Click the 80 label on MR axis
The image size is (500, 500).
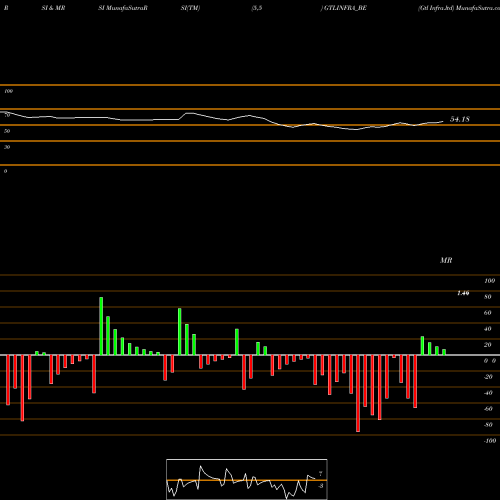488,297
